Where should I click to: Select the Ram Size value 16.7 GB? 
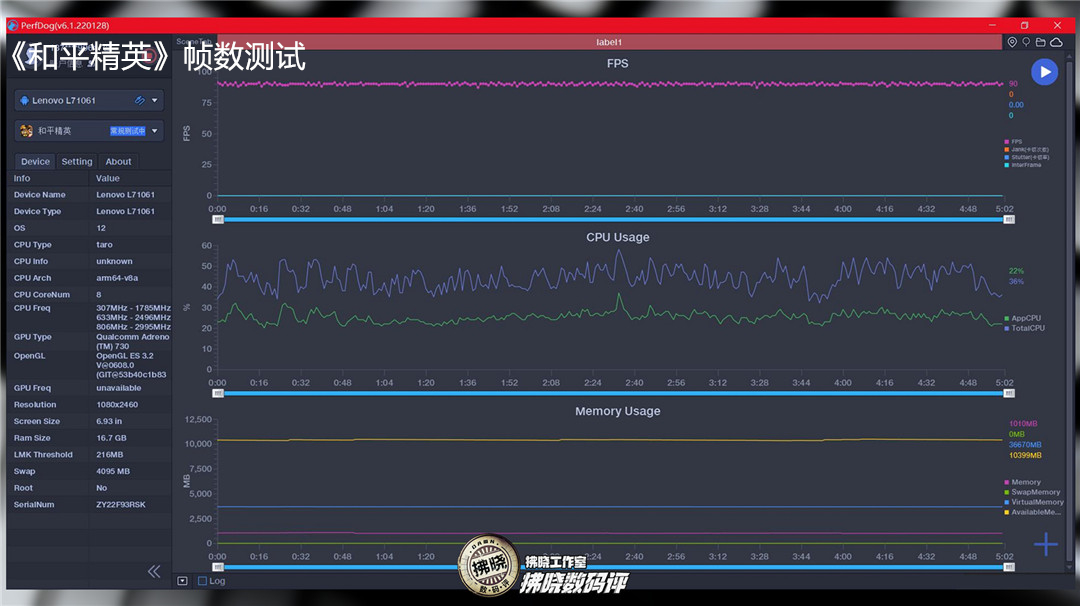(x=111, y=438)
